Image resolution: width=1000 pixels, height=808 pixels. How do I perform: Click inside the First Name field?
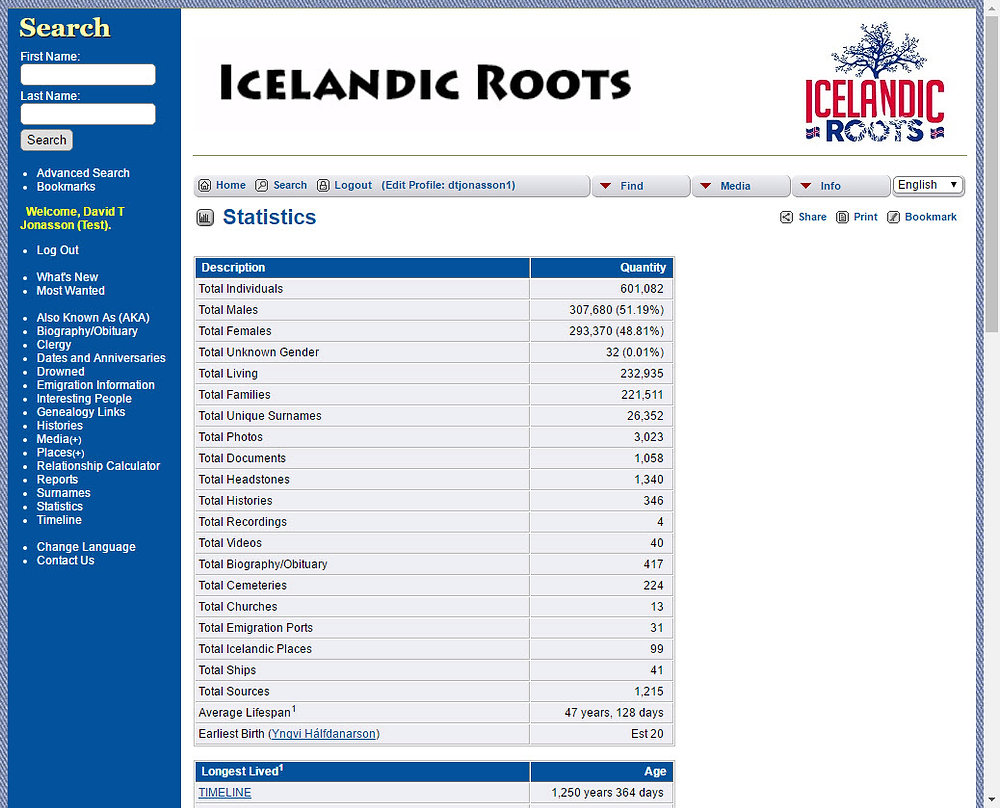click(87, 74)
